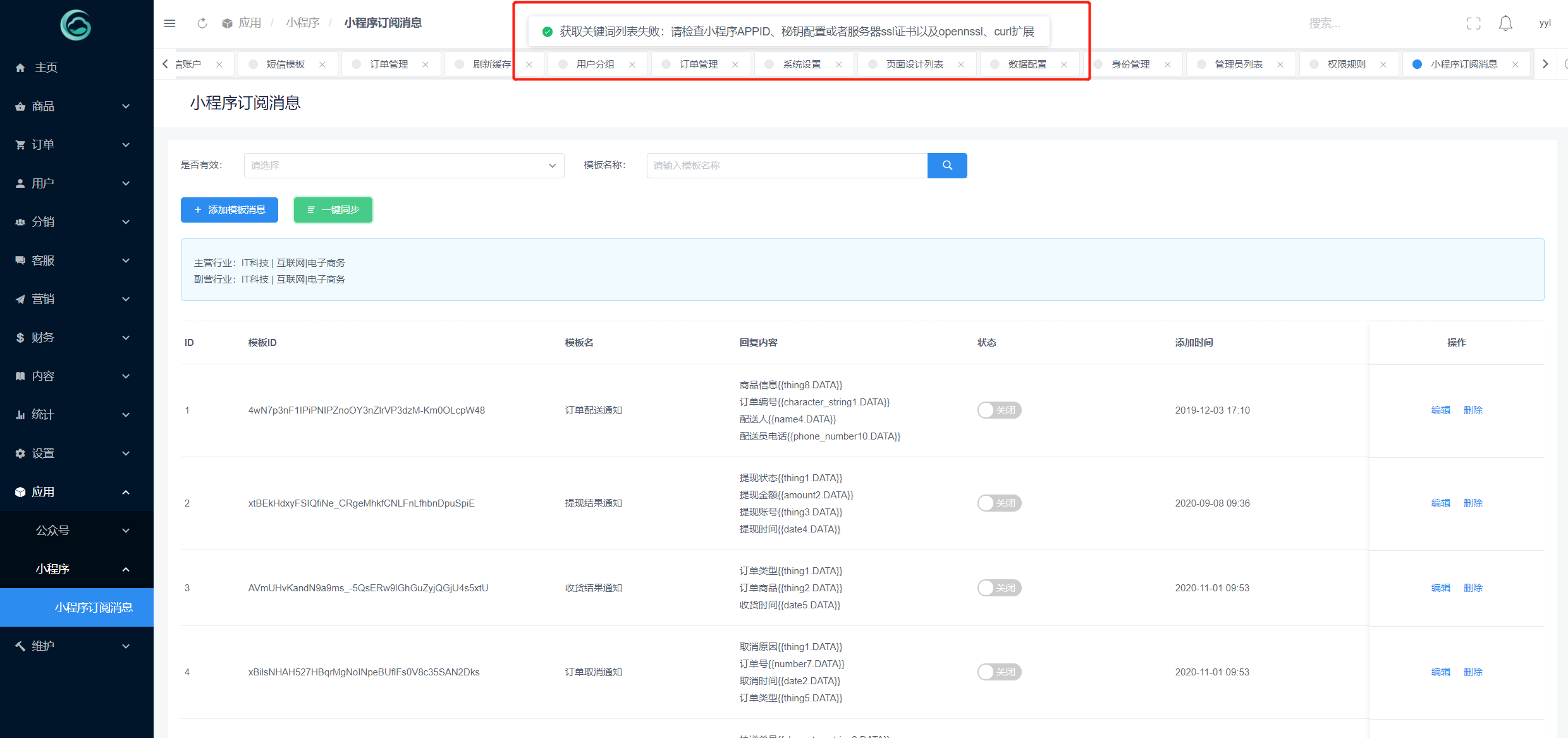Click 编辑 for 收货结果通知 row
The width and height of the screenshot is (1568, 738).
click(1441, 588)
